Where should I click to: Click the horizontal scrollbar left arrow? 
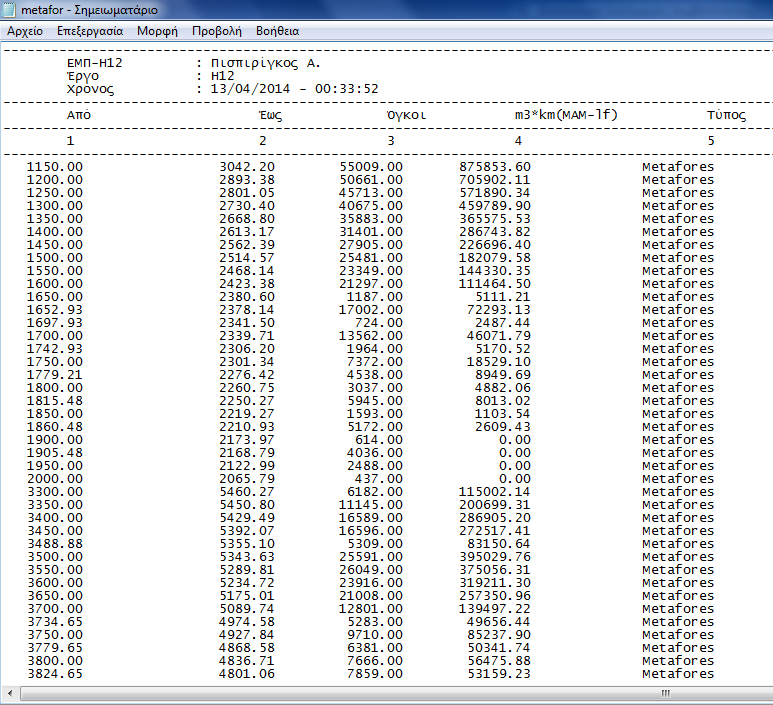coord(10,694)
